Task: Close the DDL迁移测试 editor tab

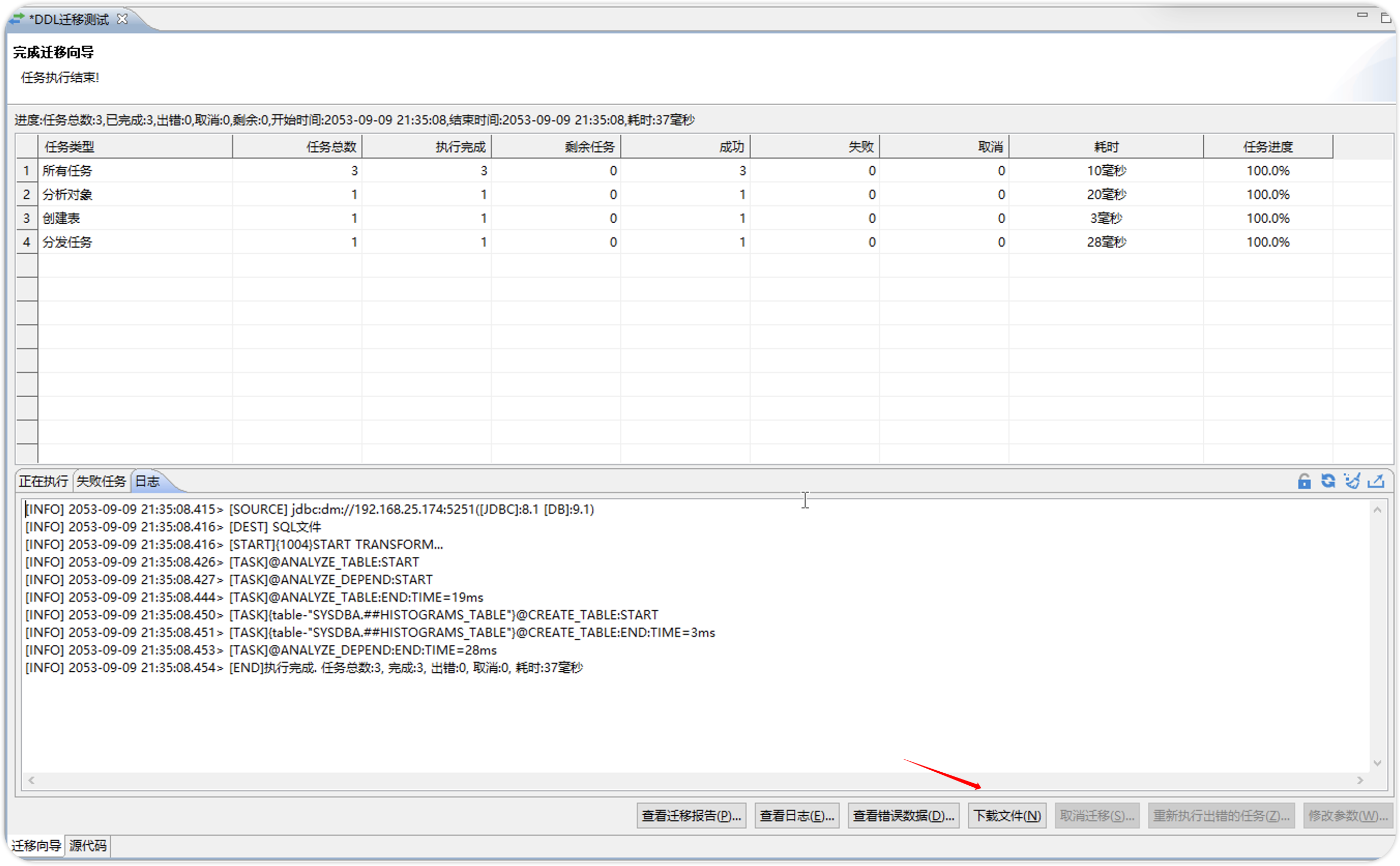Action: (122, 19)
